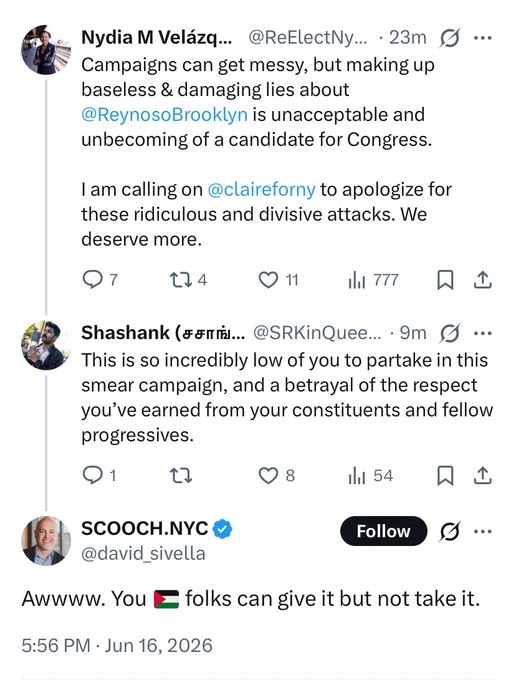The height and width of the screenshot is (680, 516).
Task: Open the @claireforny mention link
Action: 262,190
